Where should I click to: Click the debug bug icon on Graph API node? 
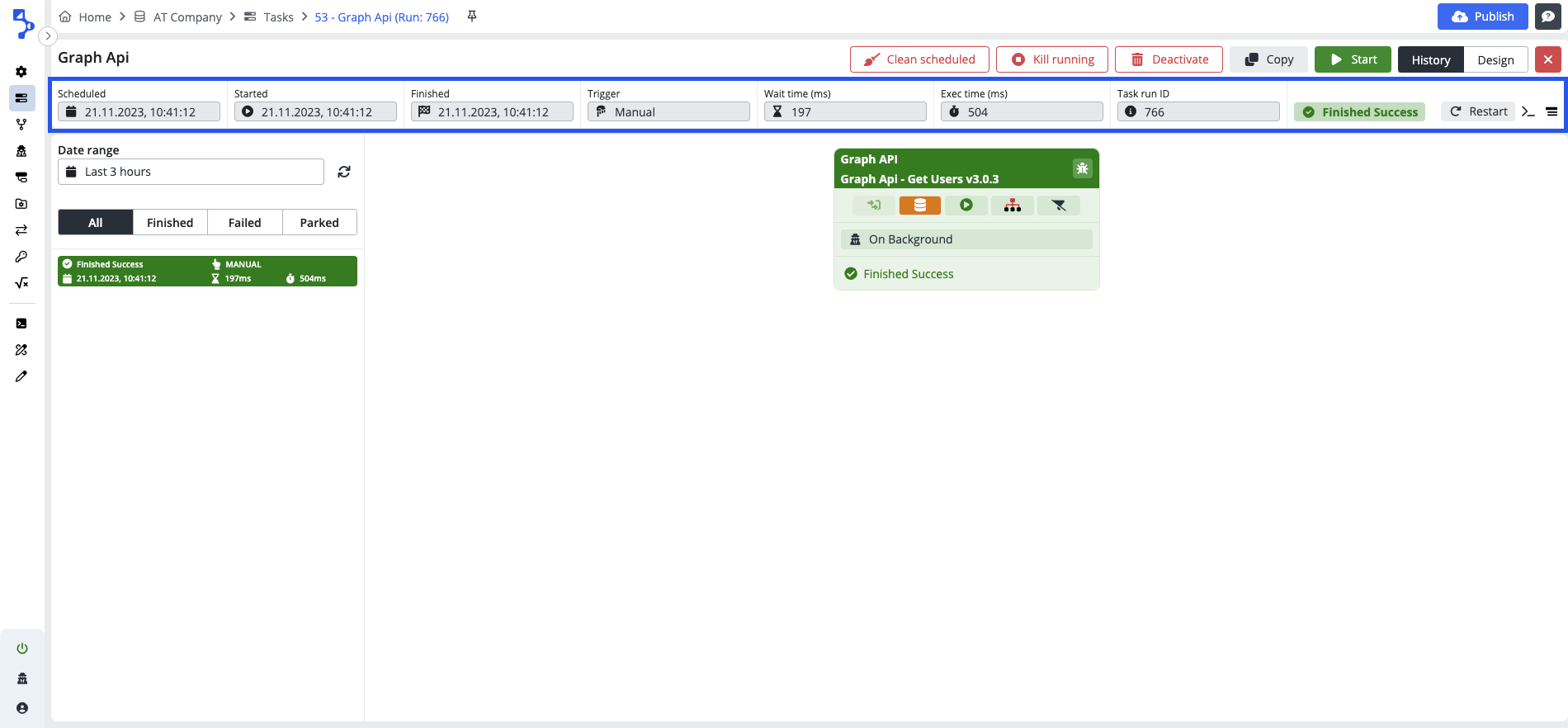pos(1082,168)
